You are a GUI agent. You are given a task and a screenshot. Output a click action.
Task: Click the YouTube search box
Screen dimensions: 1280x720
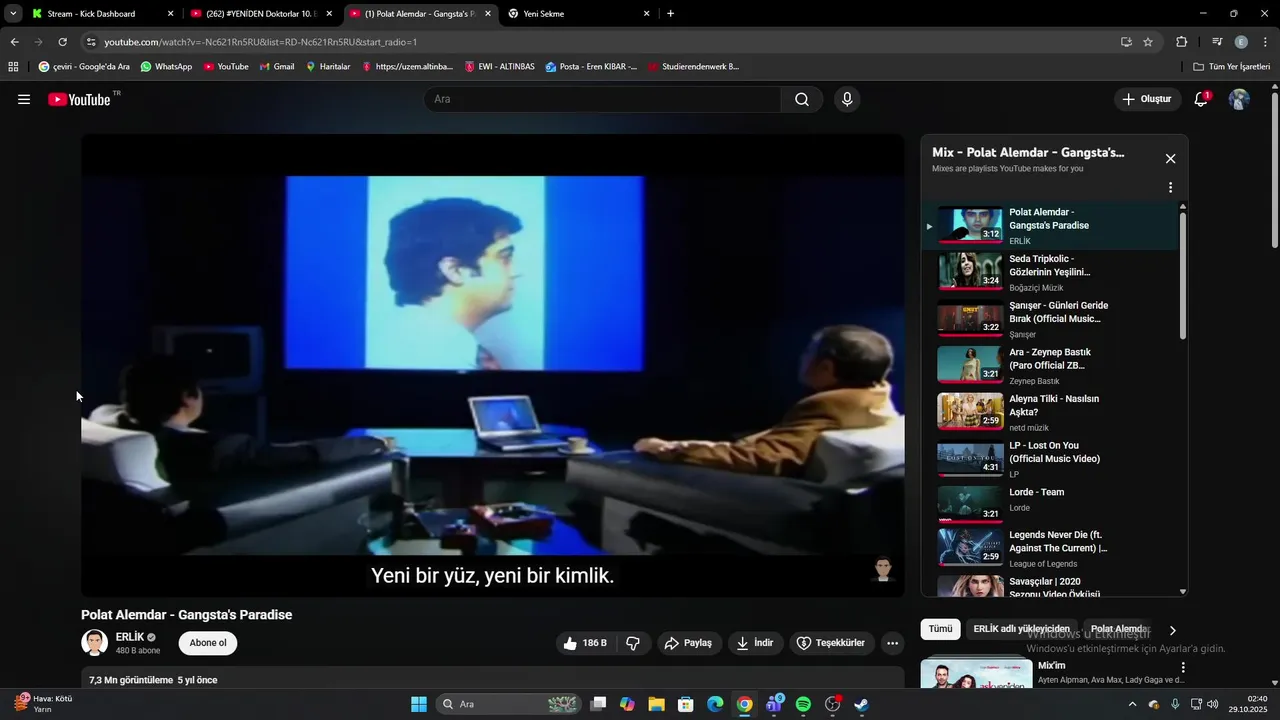[603, 99]
